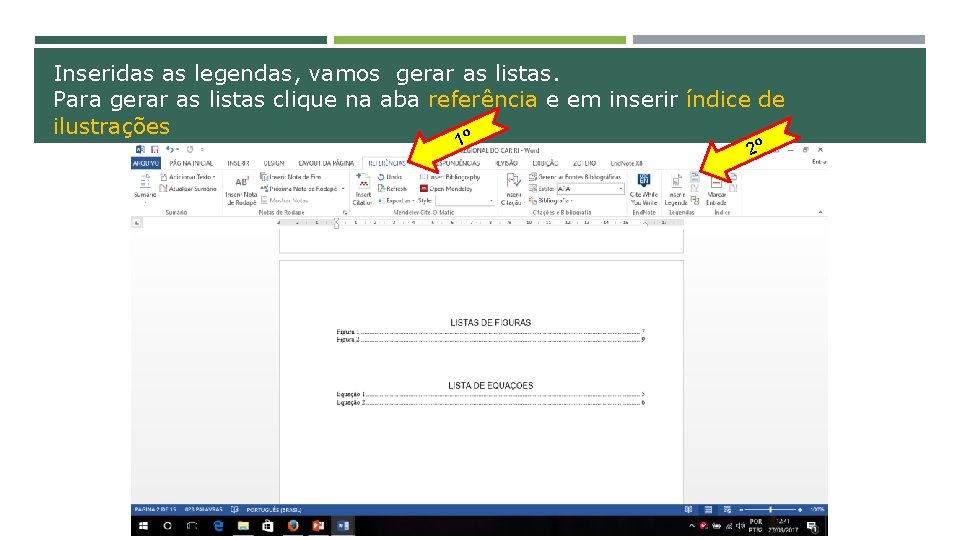Click EndNote Cite While You Write icon

[x=643, y=180]
